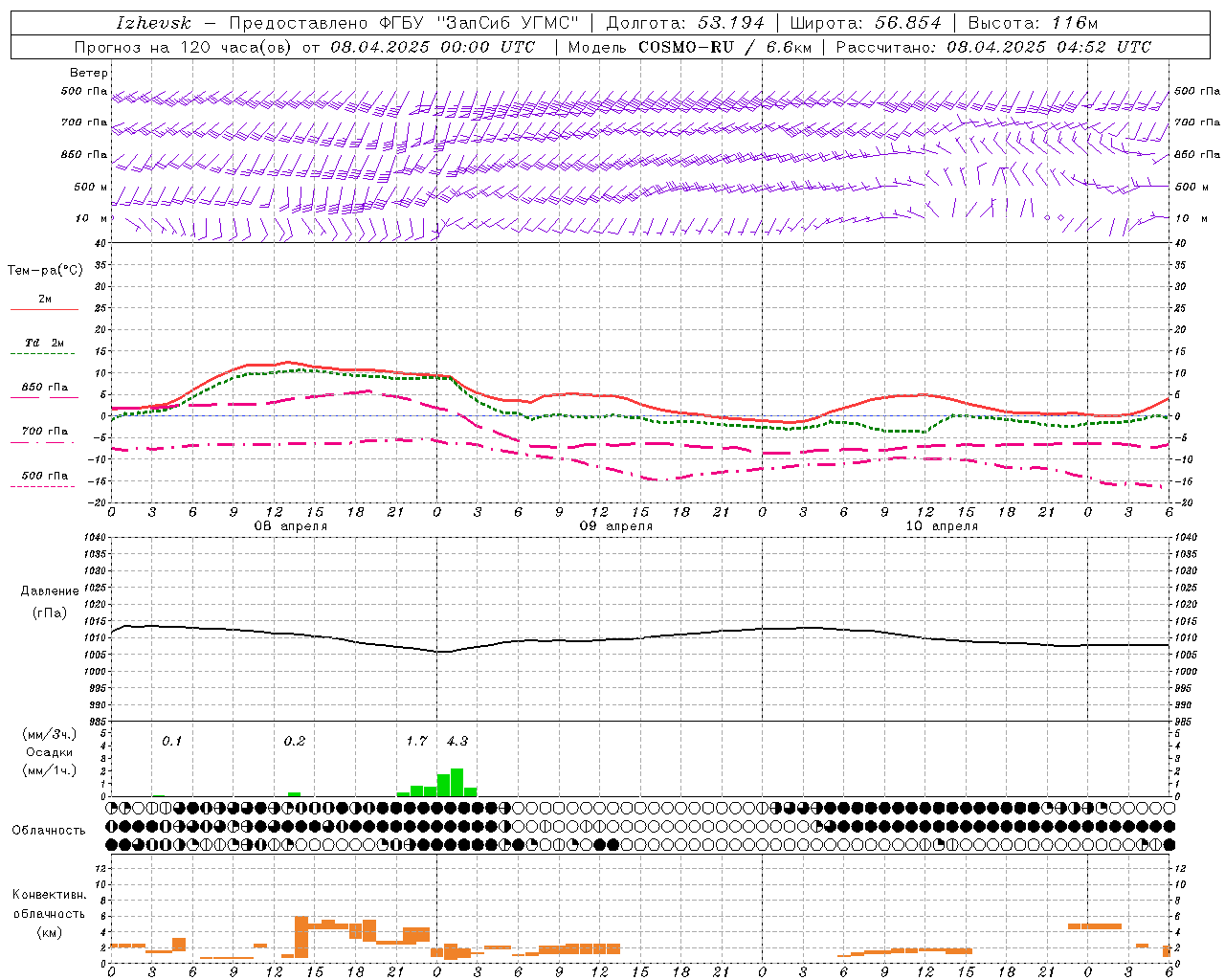This screenshot has height=980, width=1225.
Task: Click the 'Давление' pressure panel label
Action: [x=50, y=591]
